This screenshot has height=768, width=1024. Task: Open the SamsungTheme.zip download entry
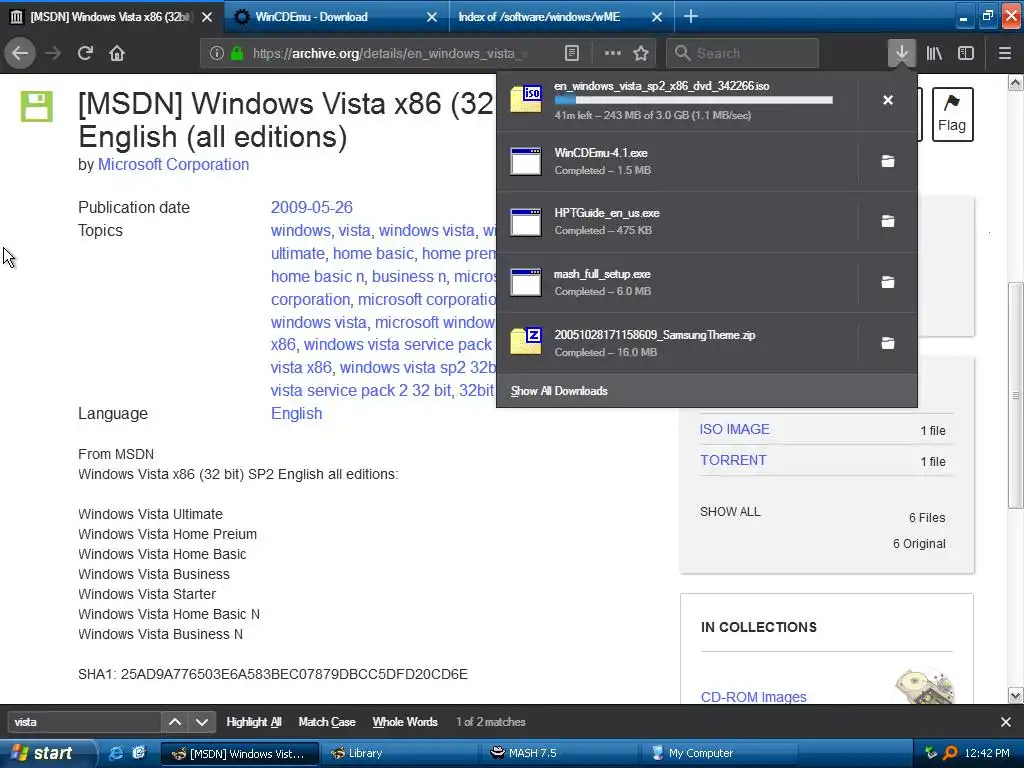click(x=677, y=343)
